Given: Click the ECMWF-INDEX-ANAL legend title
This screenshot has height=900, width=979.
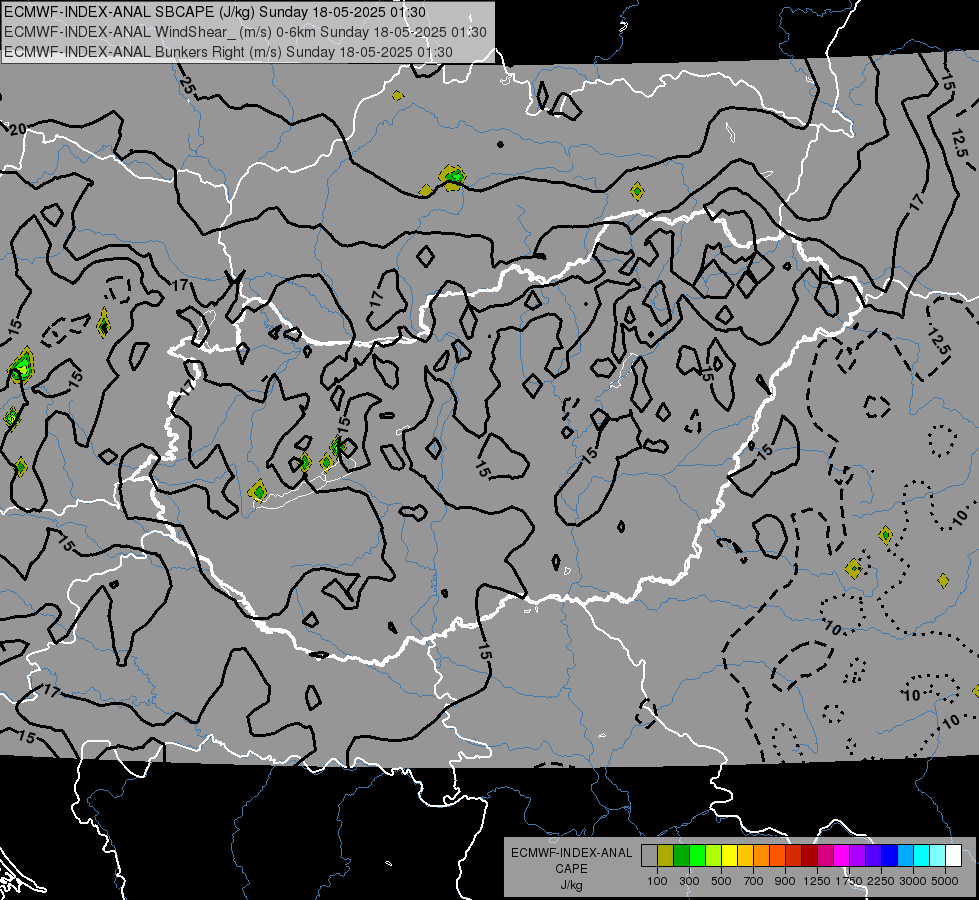Looking at the screenshot, I should 571,853.
